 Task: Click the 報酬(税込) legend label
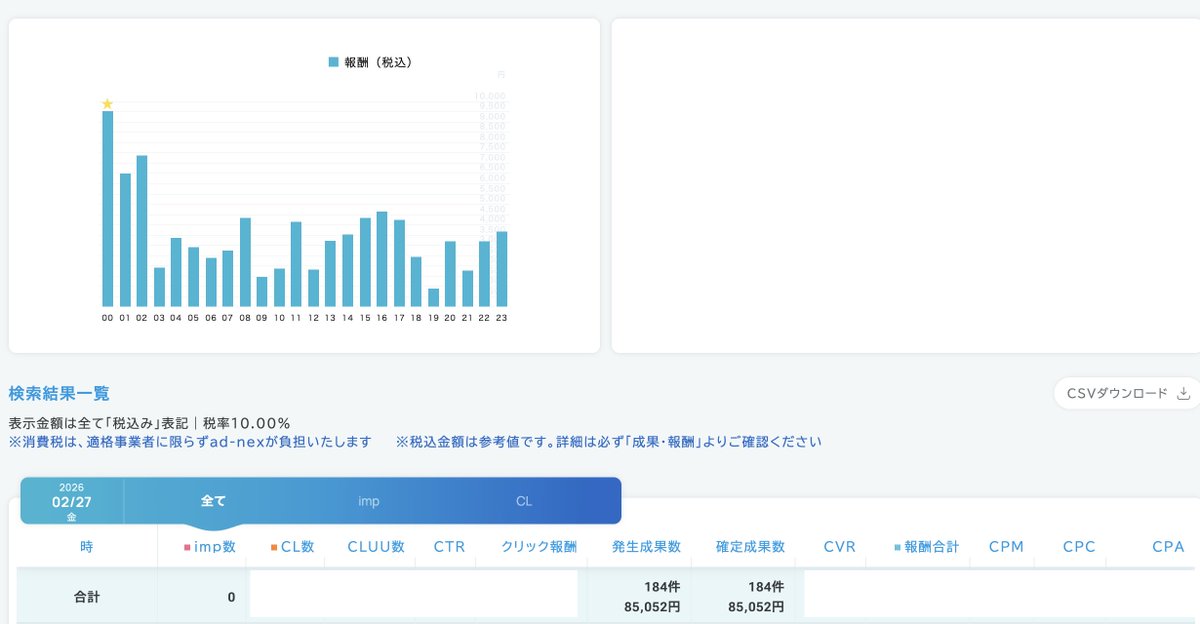(x=378, y=62)
